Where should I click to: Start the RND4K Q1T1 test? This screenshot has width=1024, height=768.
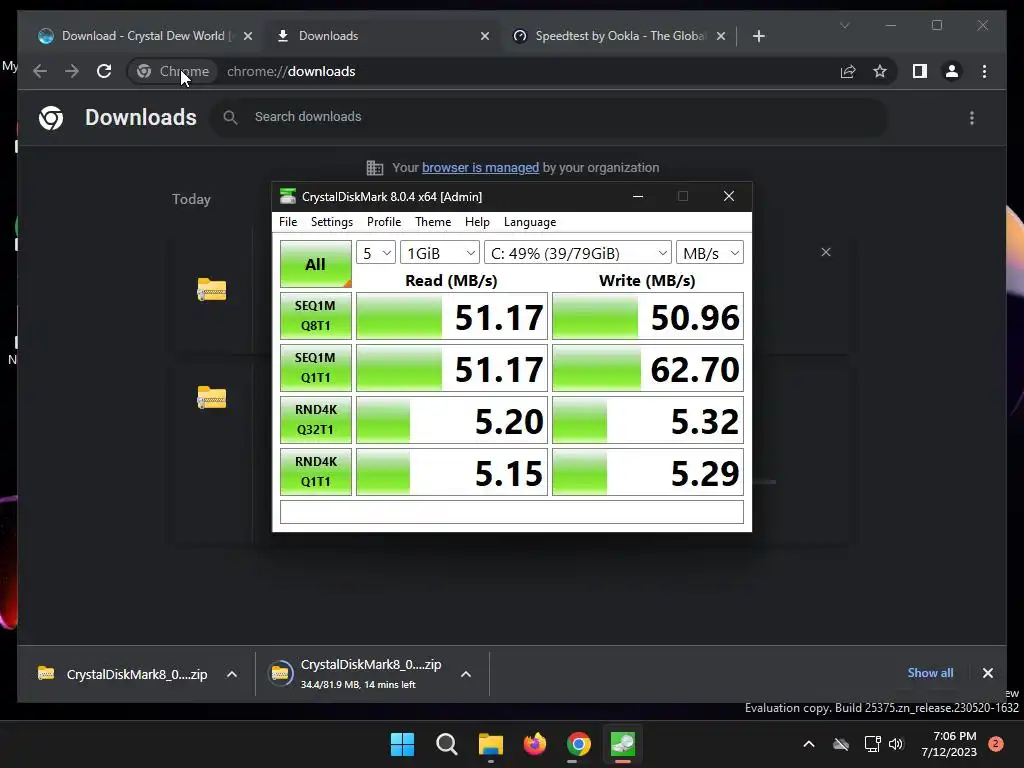pyautogui.click(x=315, y=472)
